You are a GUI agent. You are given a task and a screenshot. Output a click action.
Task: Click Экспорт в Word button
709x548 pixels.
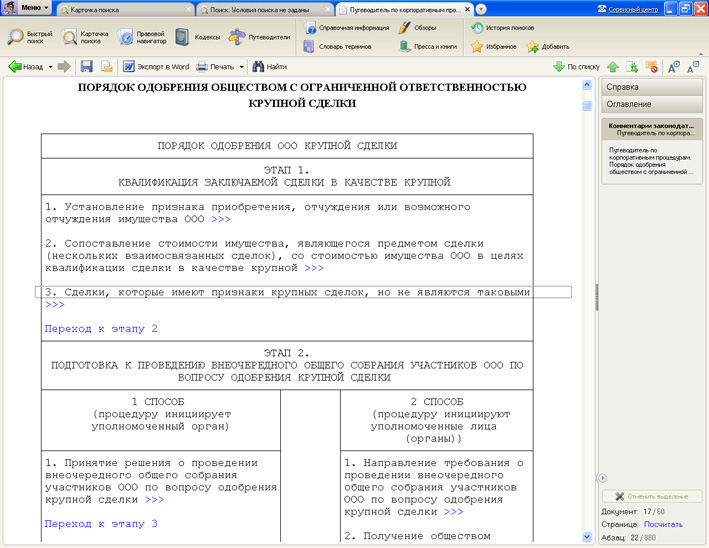[155, 67]
